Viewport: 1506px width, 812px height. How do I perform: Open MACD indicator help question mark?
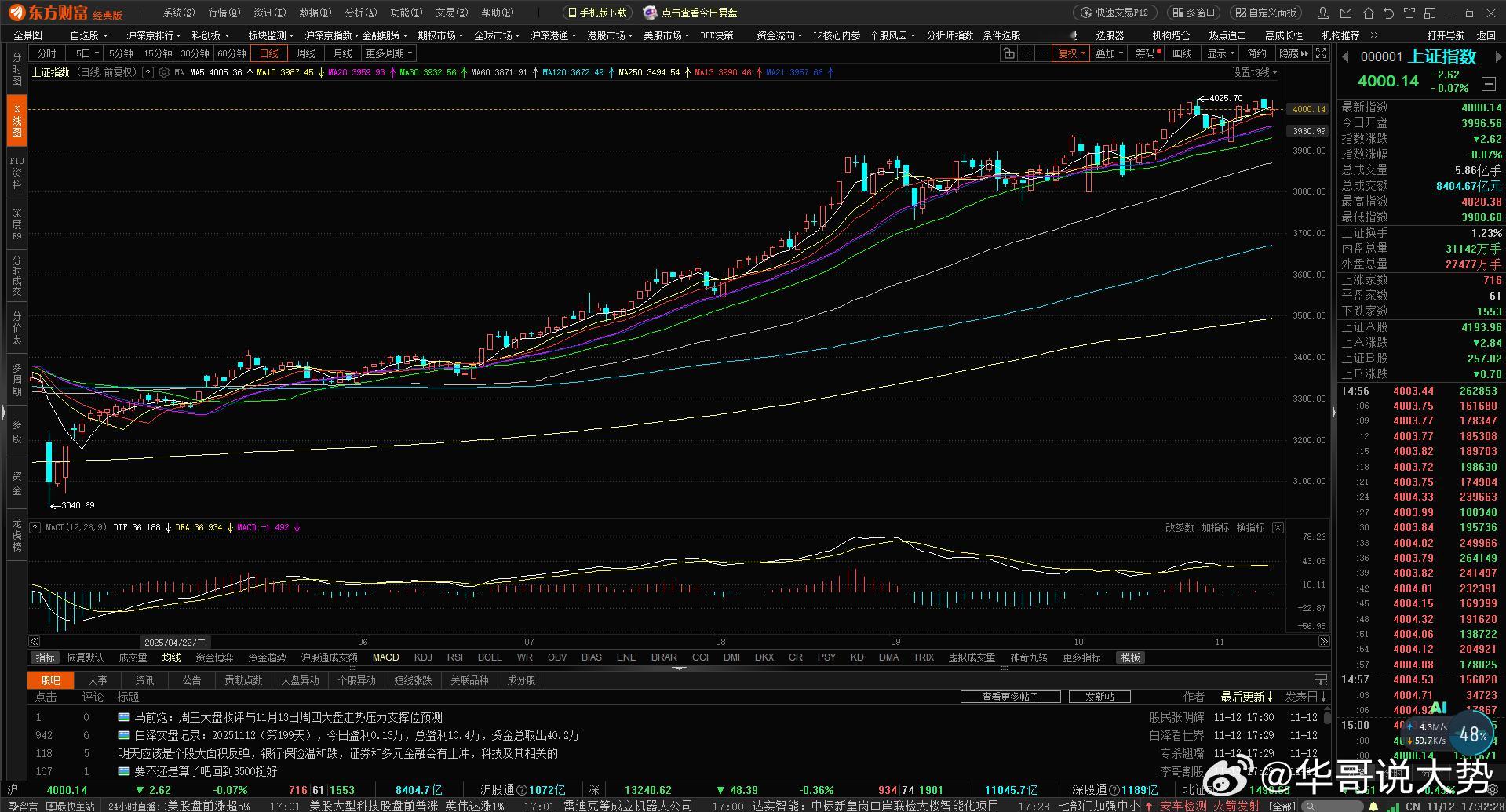click(x=35, y=527)
